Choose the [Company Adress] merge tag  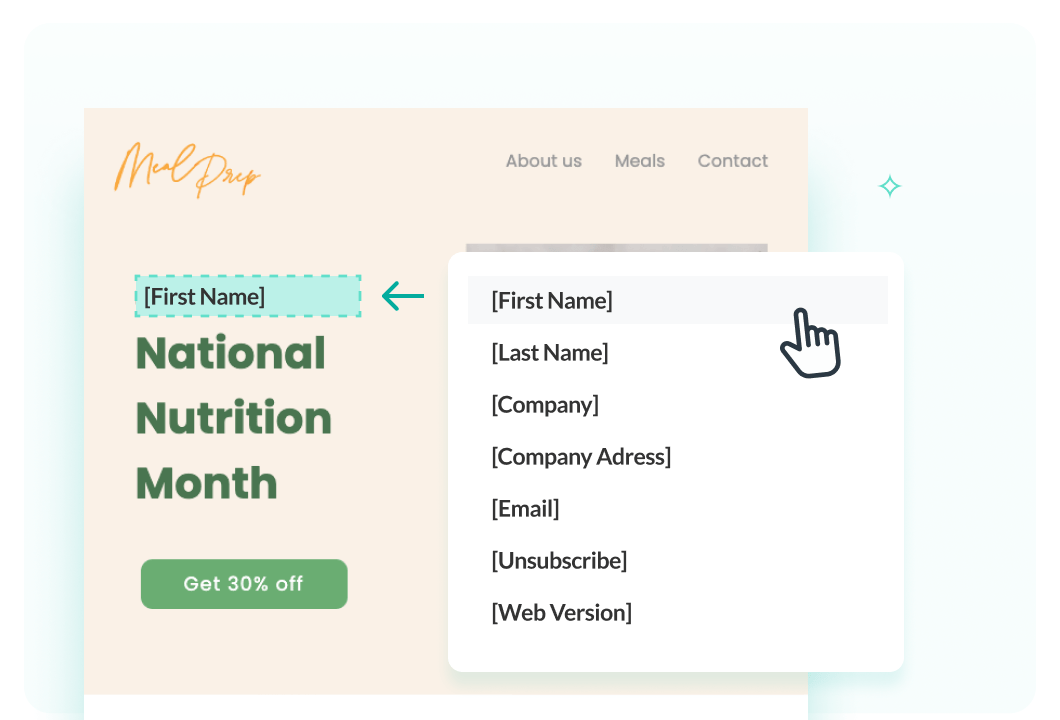pos(581,457)
